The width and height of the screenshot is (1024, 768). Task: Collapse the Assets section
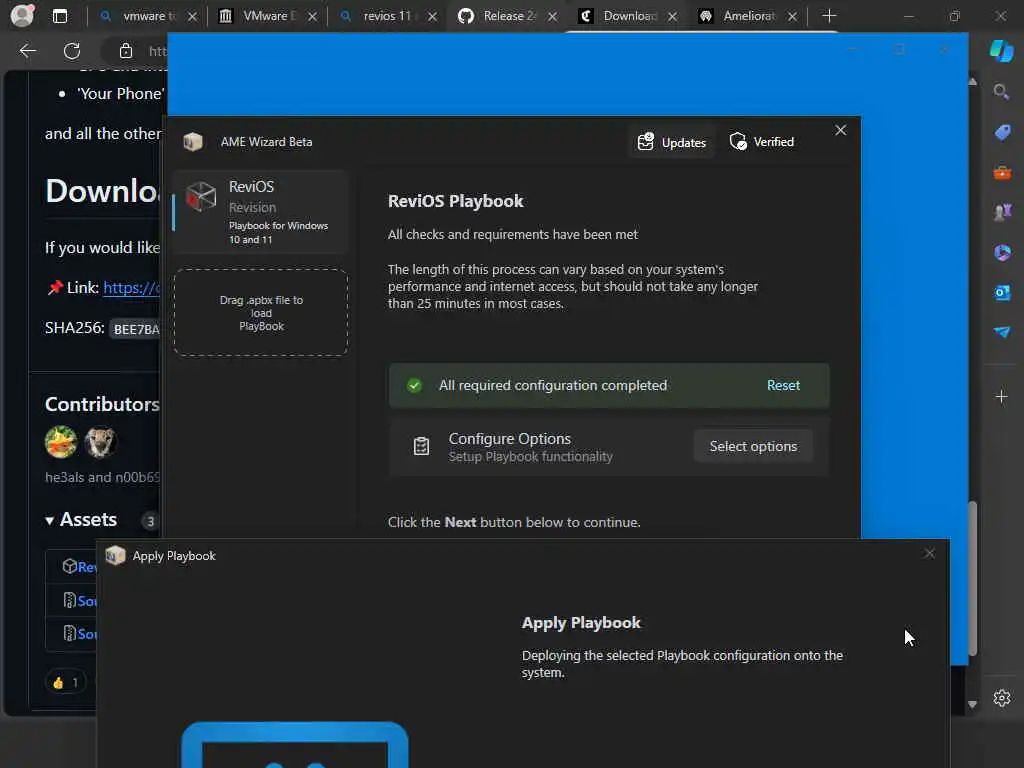point(81,520)
